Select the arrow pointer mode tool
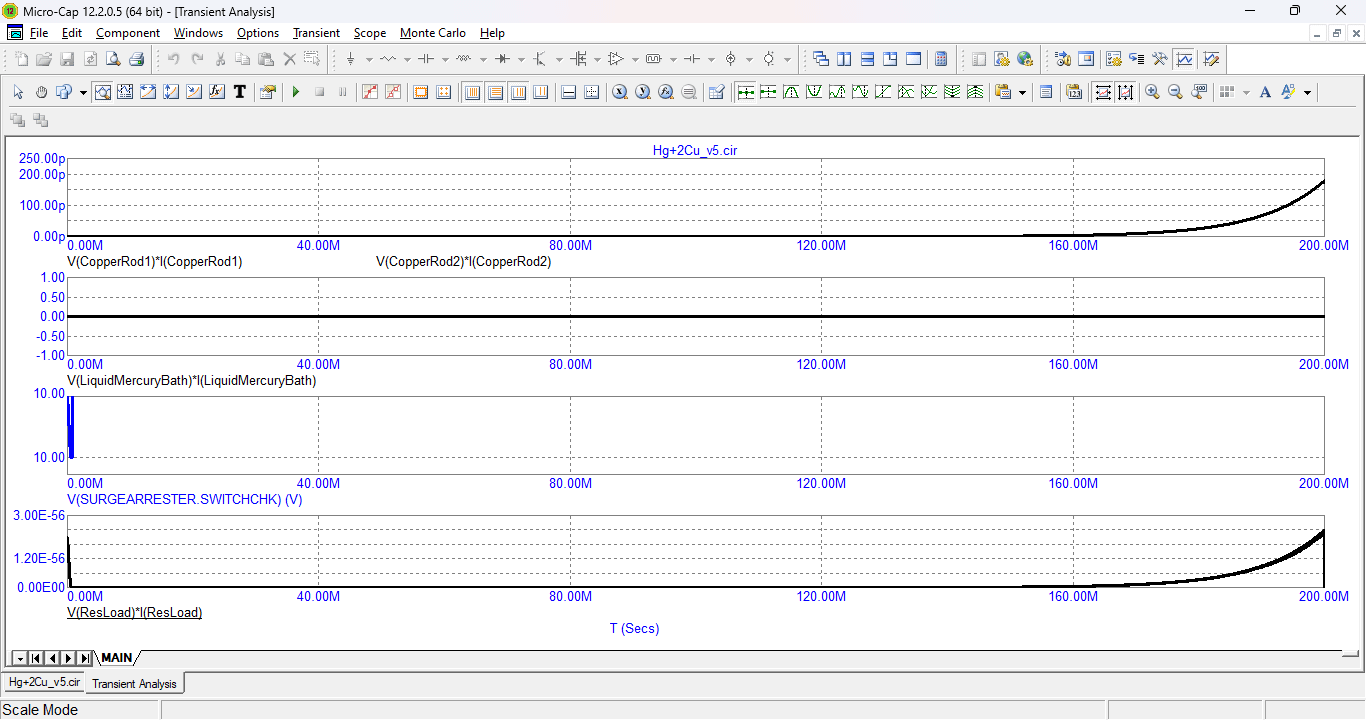The image size is (1366, 720). pos(18,92)
